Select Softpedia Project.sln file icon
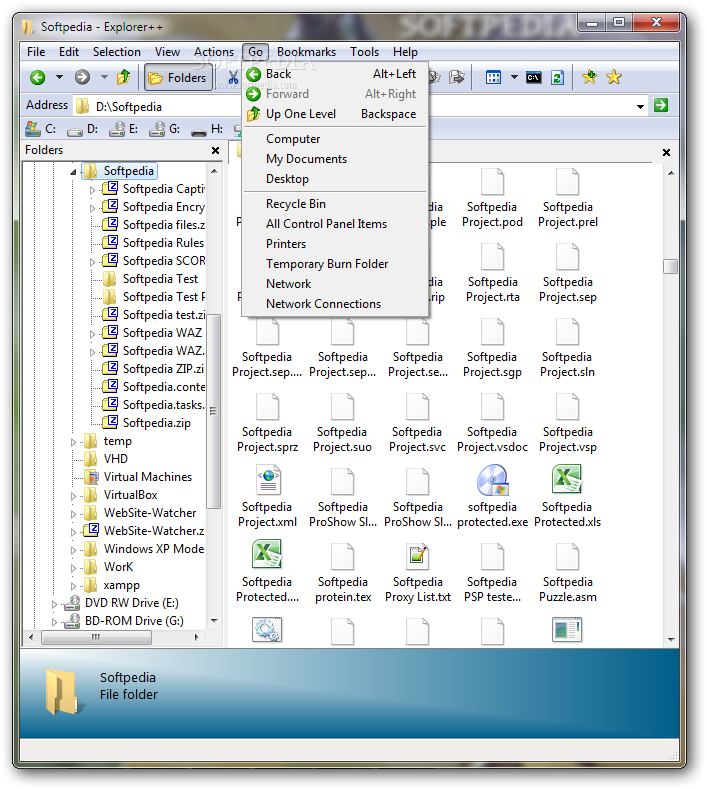Image resolution: width=707 pixels, height=789 pixels. [x=568, y=331]
